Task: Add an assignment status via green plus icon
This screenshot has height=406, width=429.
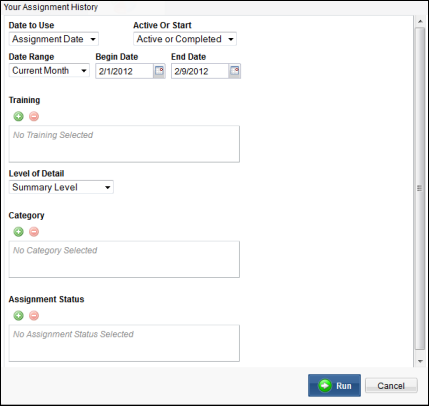Action: click(19, 315)
